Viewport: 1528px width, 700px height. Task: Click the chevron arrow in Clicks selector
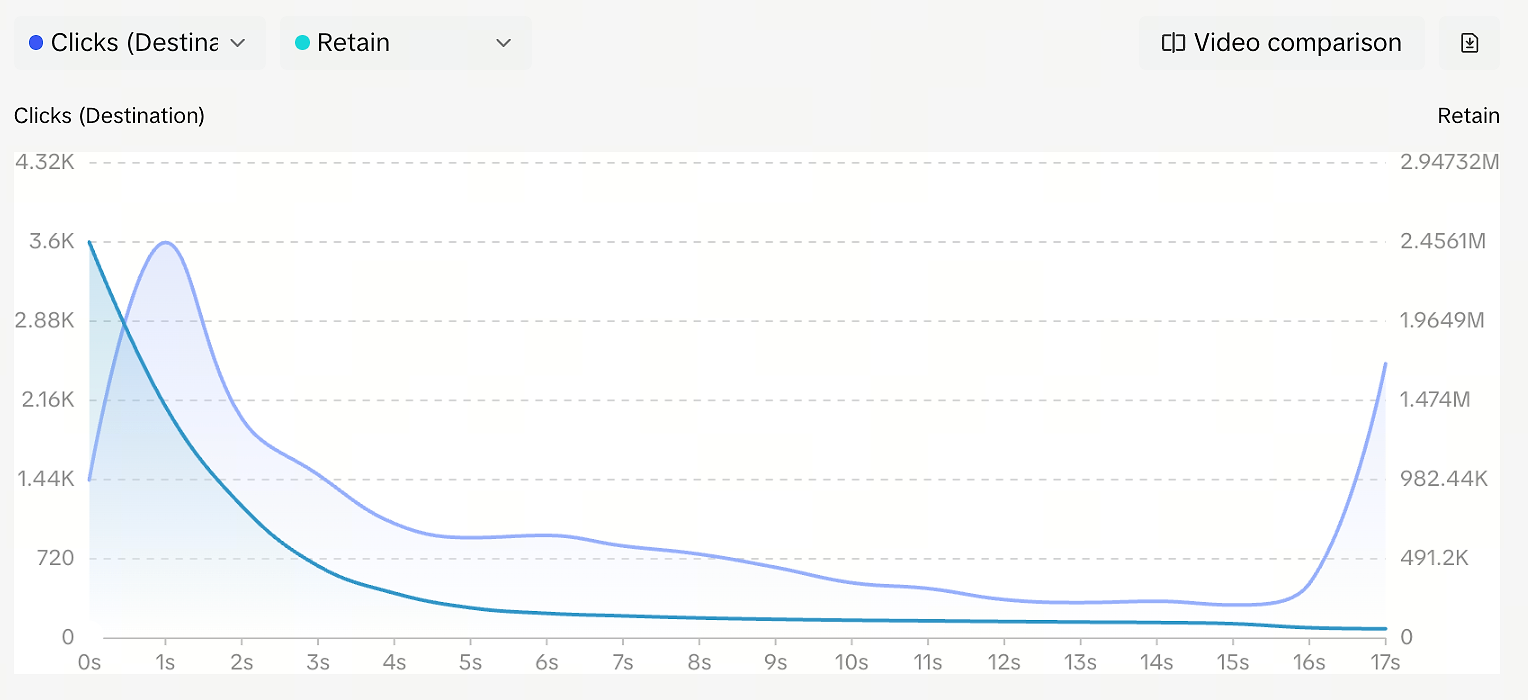[238, 43]
